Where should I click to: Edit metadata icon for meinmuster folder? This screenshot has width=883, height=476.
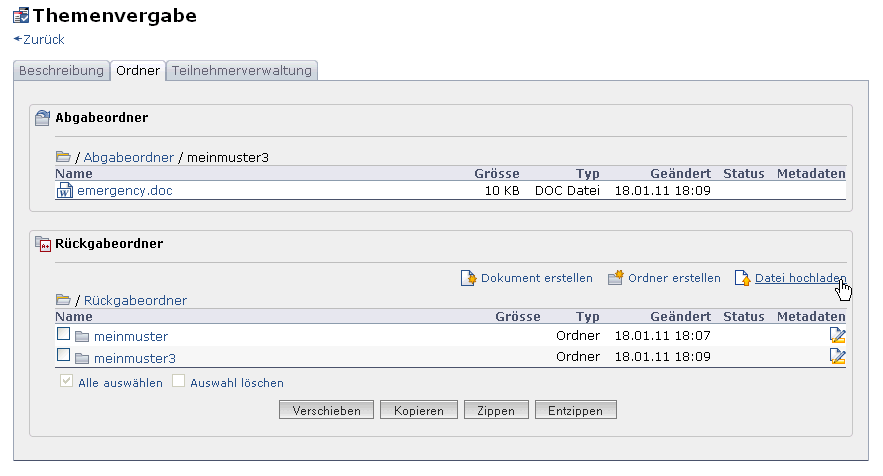click(x=838, y=336)
